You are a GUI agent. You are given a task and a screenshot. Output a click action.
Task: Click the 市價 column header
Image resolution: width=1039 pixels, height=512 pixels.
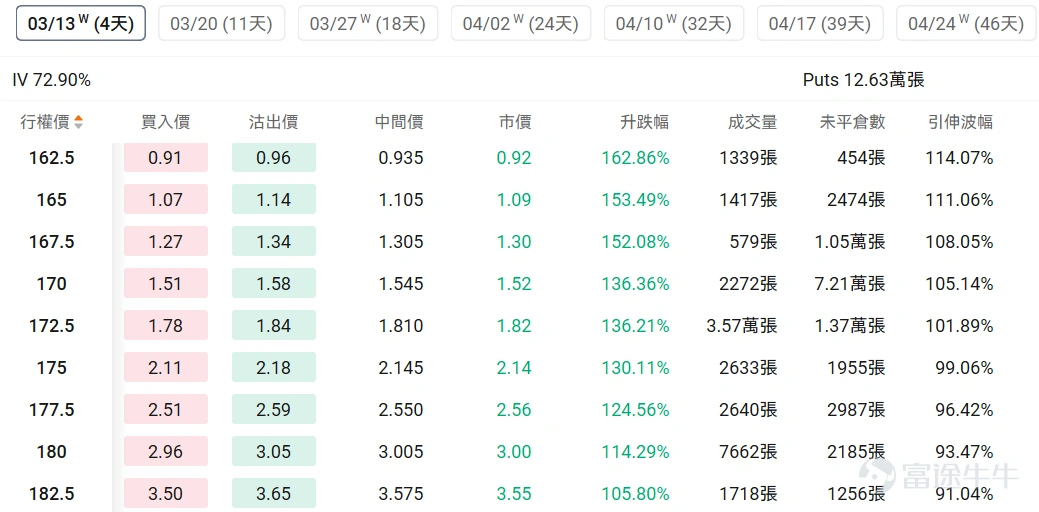point(515,122)
